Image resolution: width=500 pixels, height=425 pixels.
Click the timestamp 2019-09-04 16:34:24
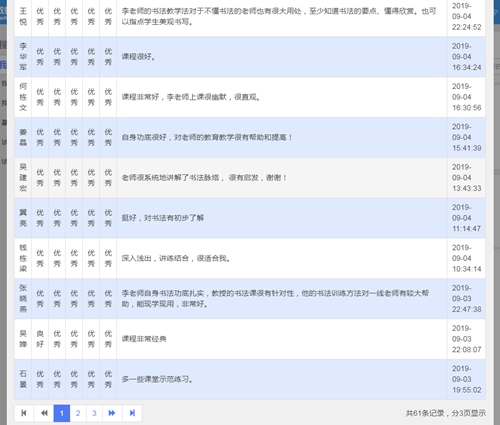point(466,57)
